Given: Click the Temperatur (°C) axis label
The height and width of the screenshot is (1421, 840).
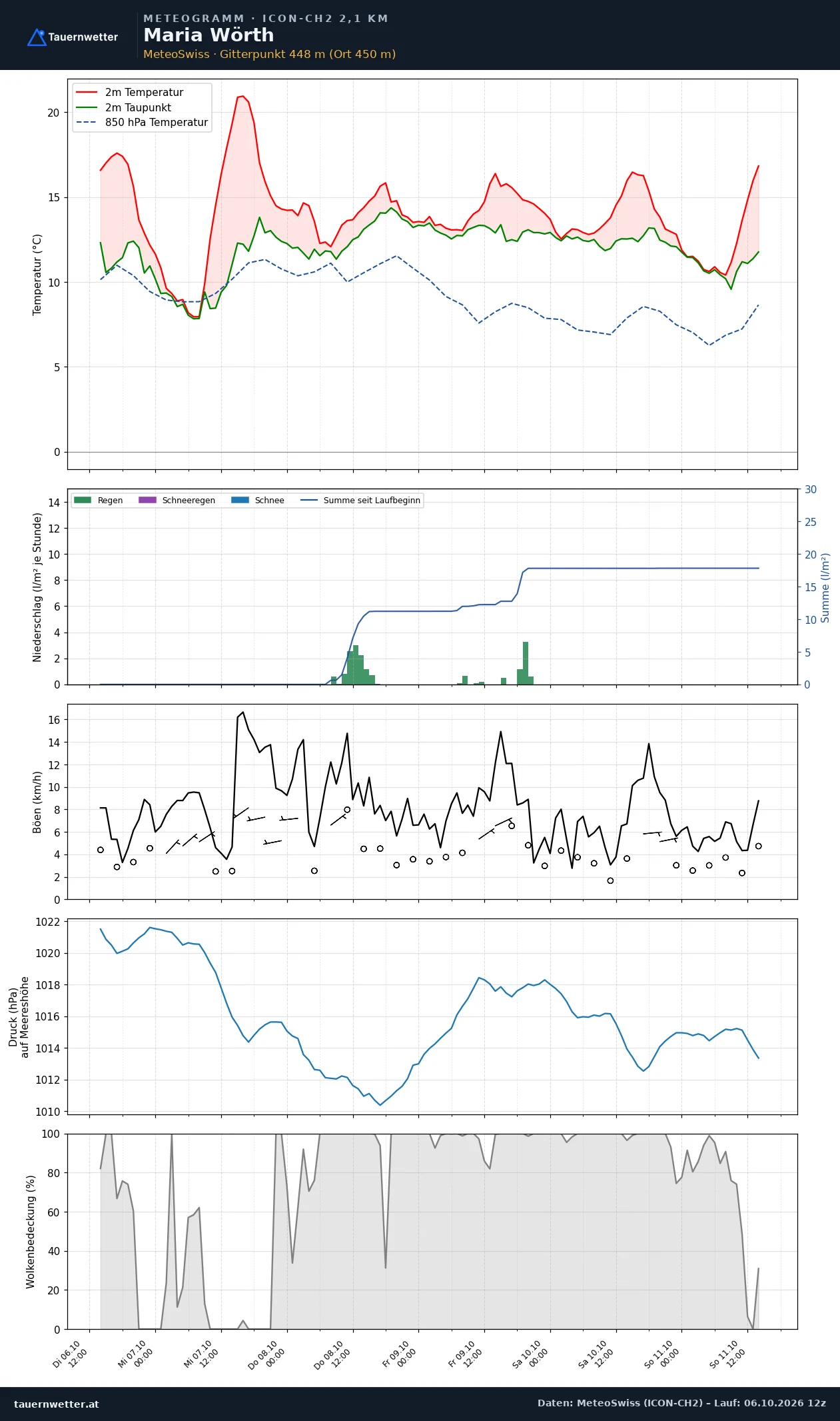Looking at the screenshot, I should (37, 275).
